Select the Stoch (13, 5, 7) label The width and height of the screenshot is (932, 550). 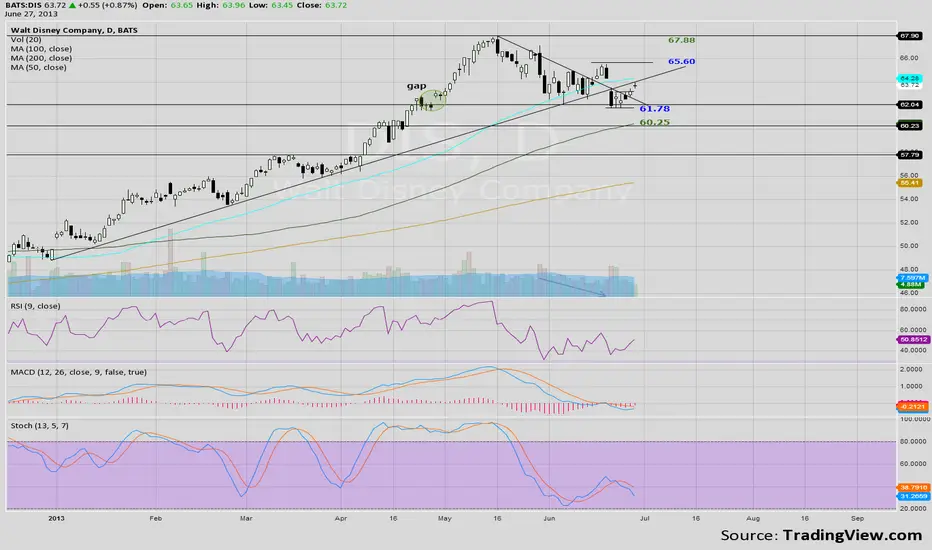coord(39,426)
